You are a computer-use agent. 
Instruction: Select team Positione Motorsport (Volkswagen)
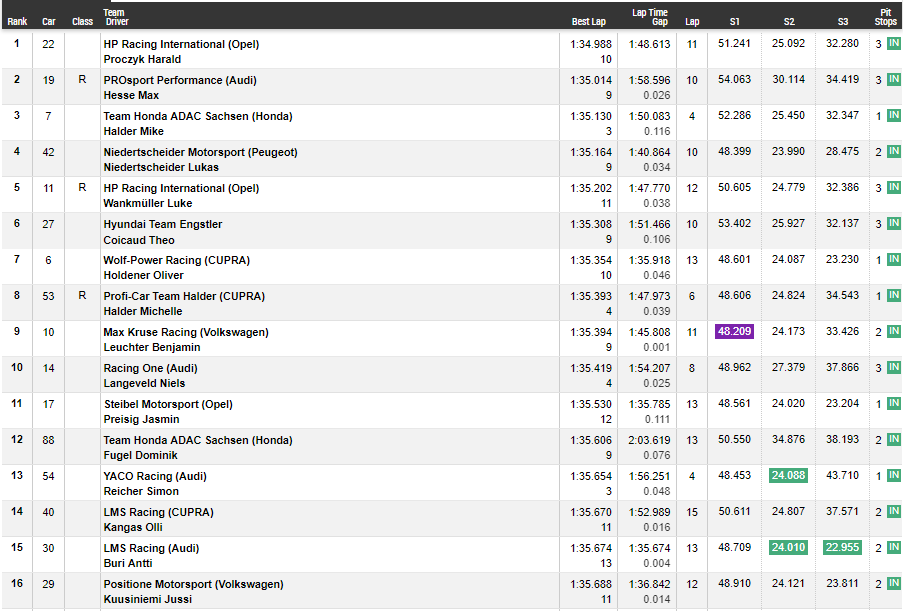[x=194, y=584]
